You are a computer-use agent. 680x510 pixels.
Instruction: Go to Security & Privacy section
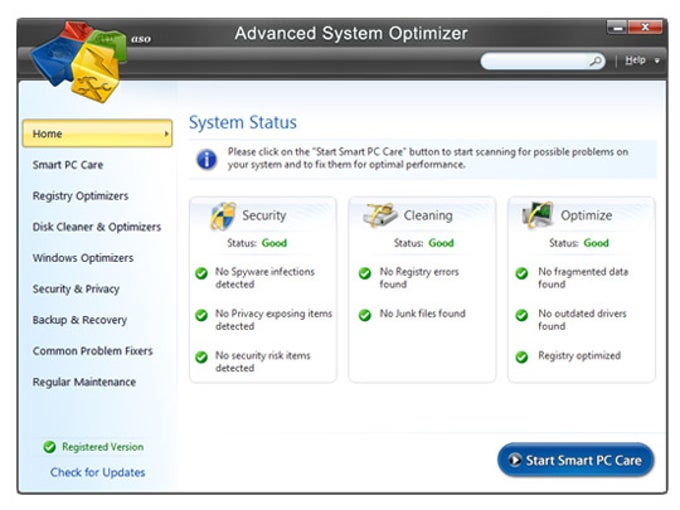(75, 289)
